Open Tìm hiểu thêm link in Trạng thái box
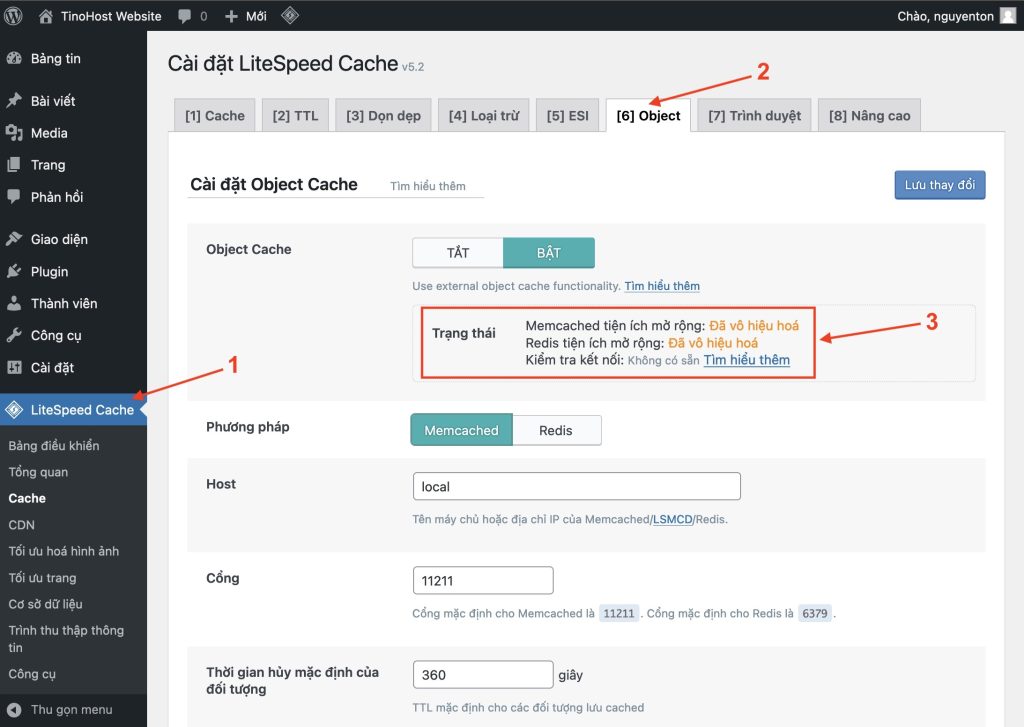 pos(746,360)
